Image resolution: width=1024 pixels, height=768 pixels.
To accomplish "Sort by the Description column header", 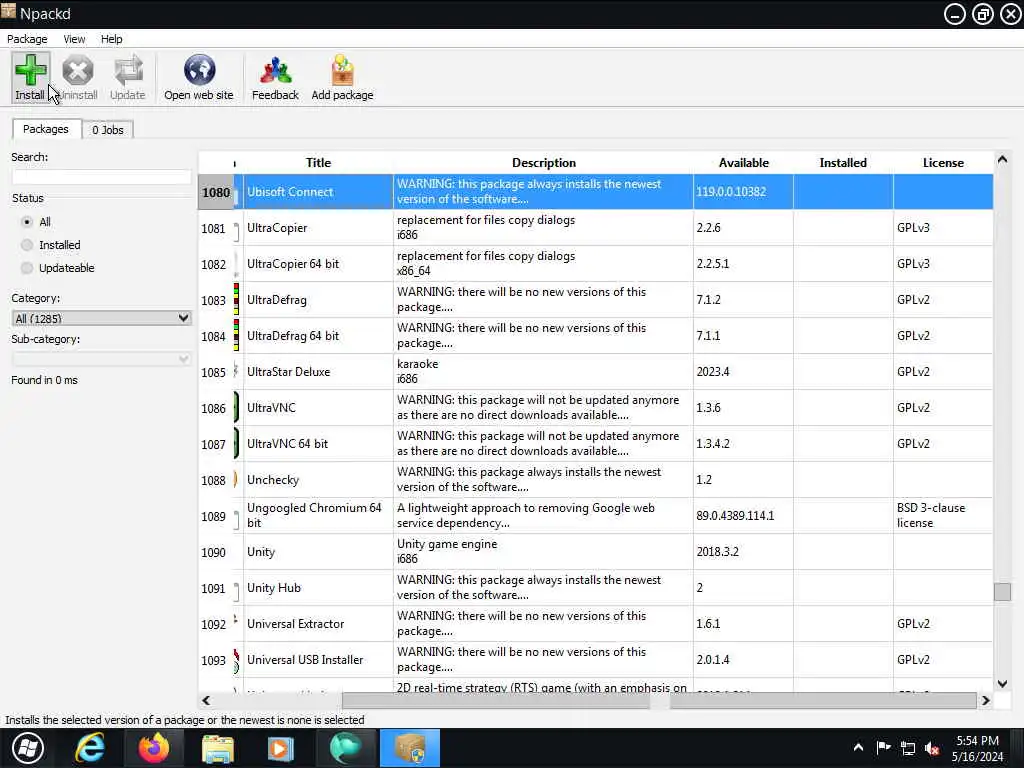I will (x=543, y=163).
